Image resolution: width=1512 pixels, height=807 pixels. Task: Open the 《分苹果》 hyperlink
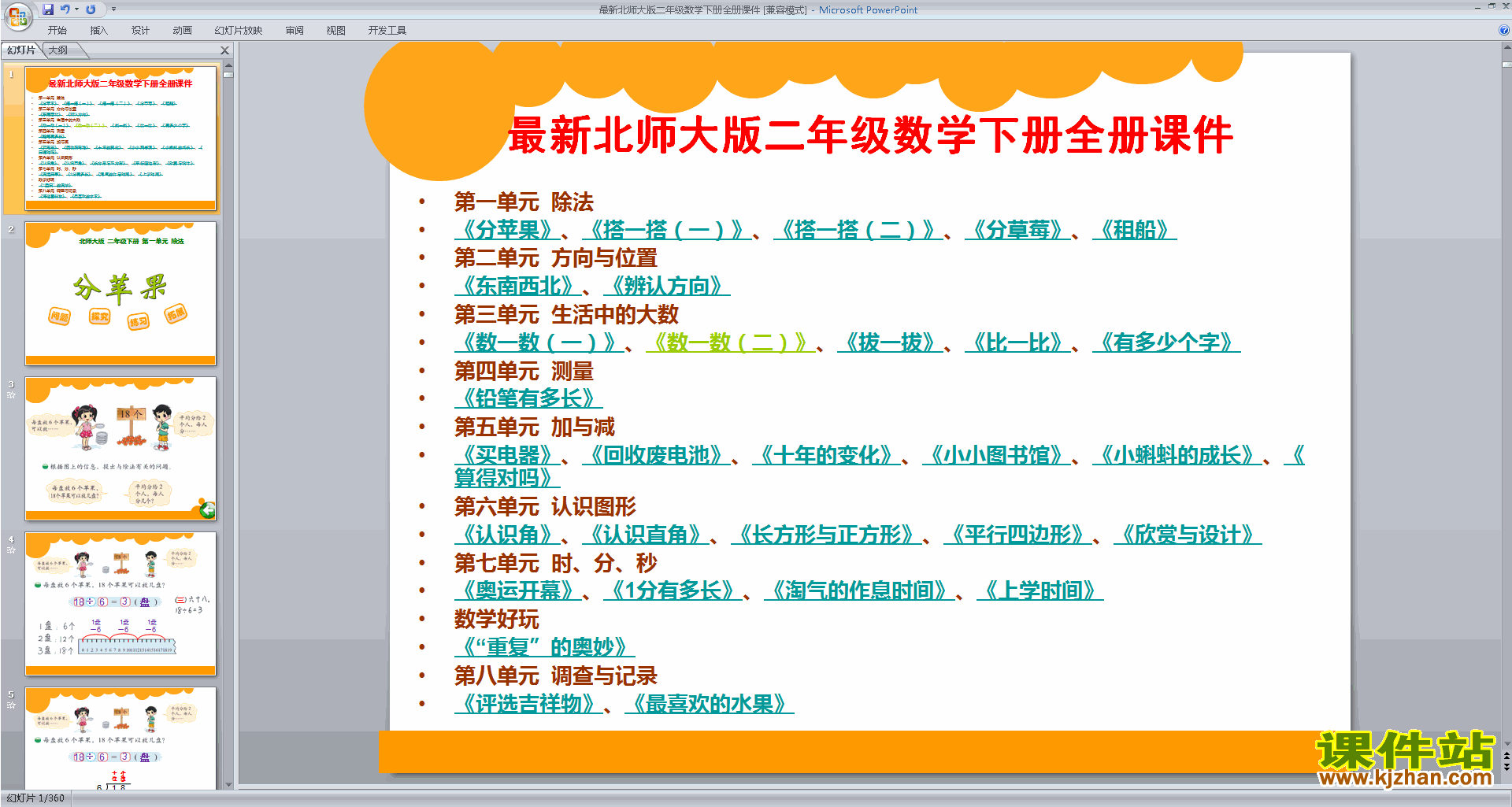point(507,230)
